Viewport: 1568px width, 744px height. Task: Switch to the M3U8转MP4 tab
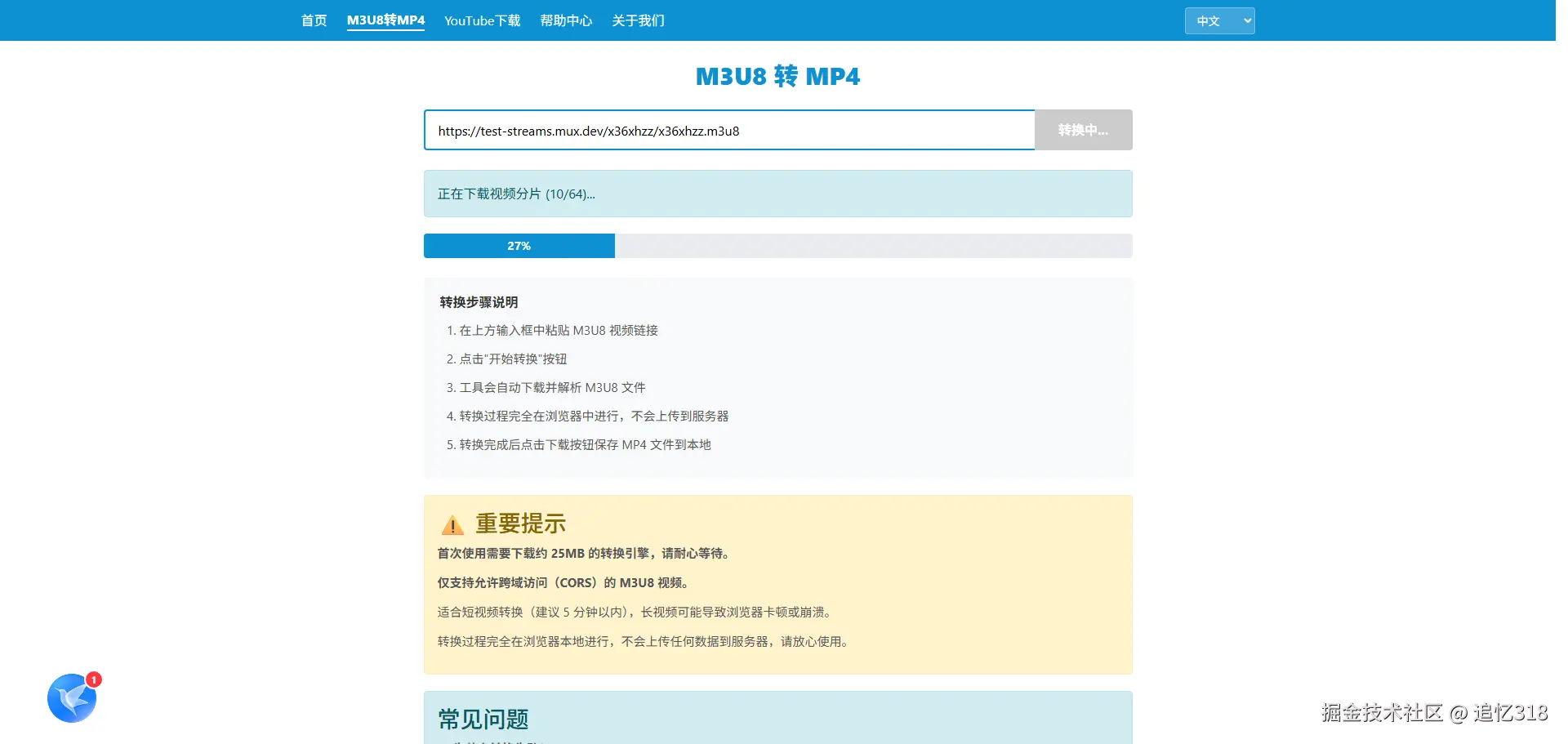tap(385, 20)
